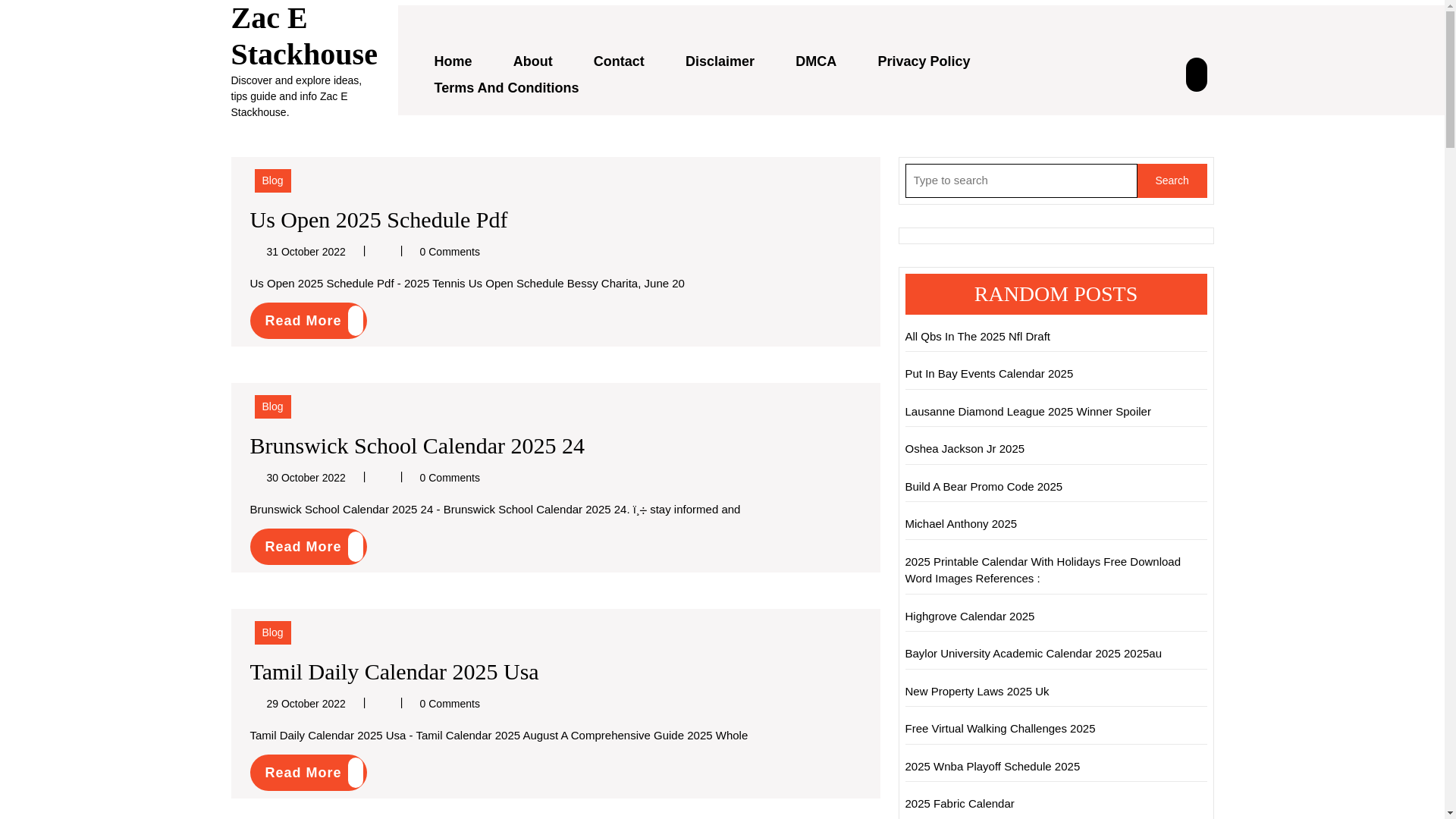Open the Home menu item
This screenshot has width=1456, height=819.
pyautogui.click(x=453, y=61)
